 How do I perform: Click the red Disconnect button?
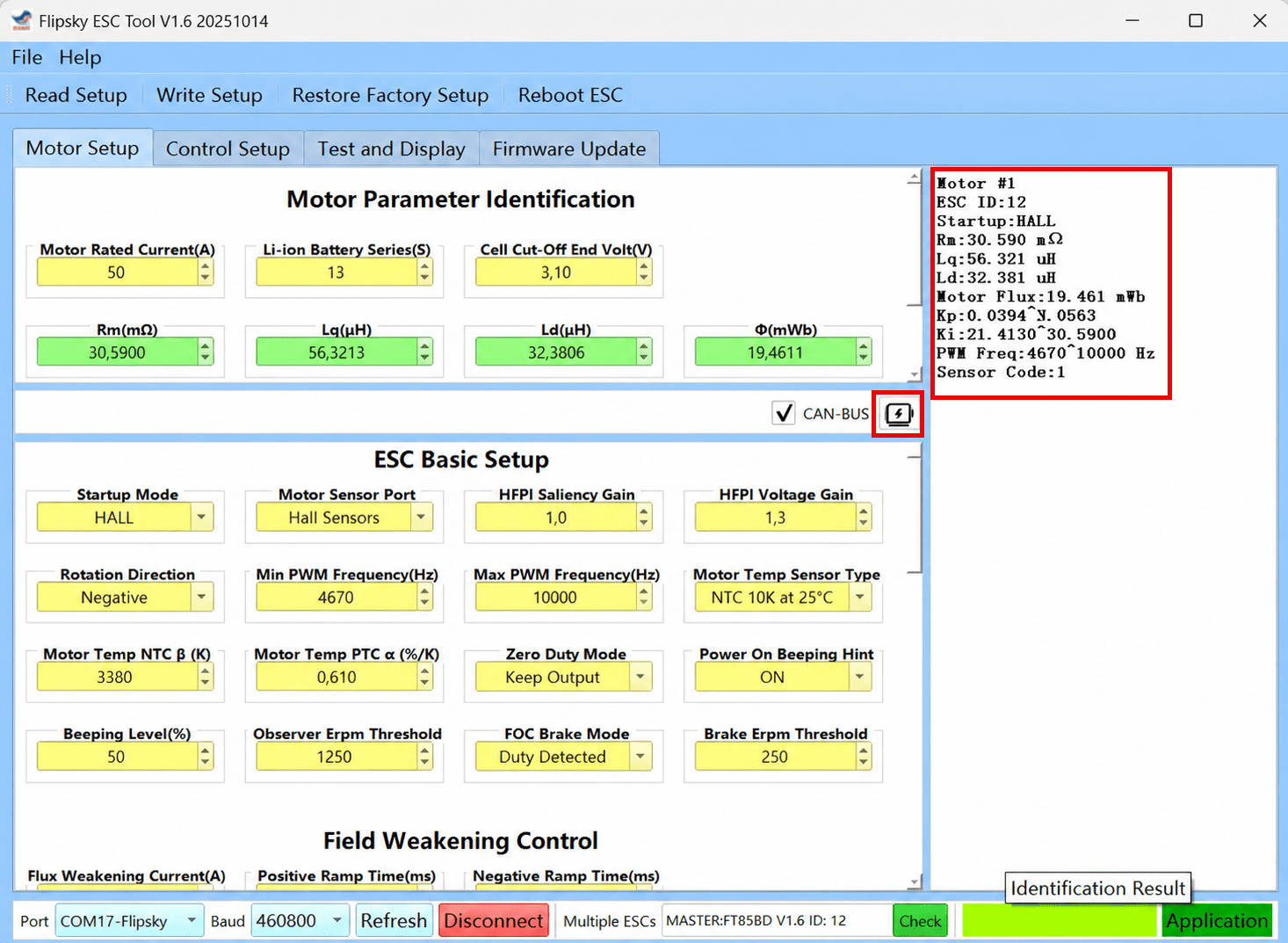pos(494,921)
